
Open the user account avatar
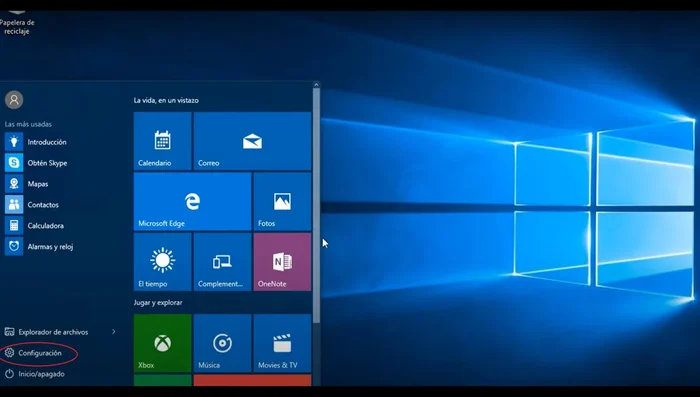tap(14, 100)
